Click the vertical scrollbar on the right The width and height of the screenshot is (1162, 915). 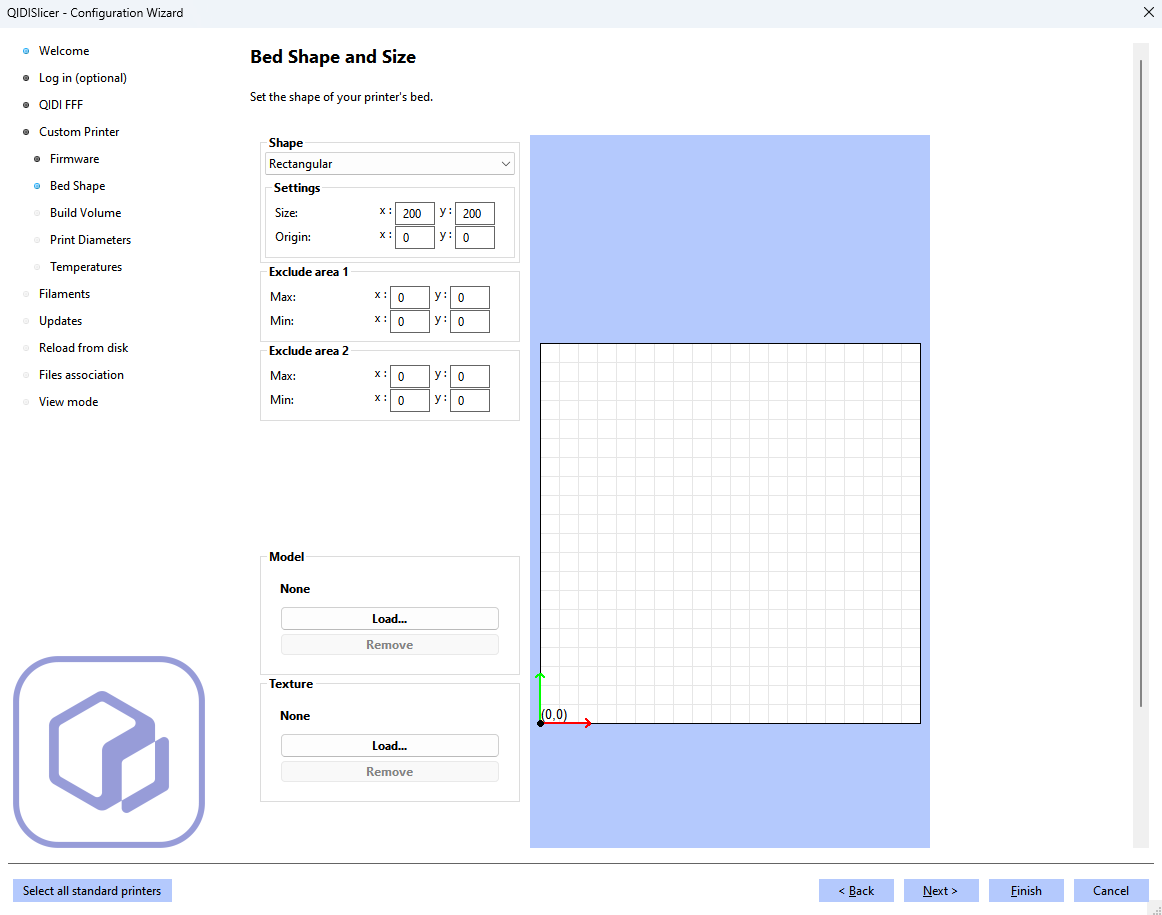tap(1140, 380)
